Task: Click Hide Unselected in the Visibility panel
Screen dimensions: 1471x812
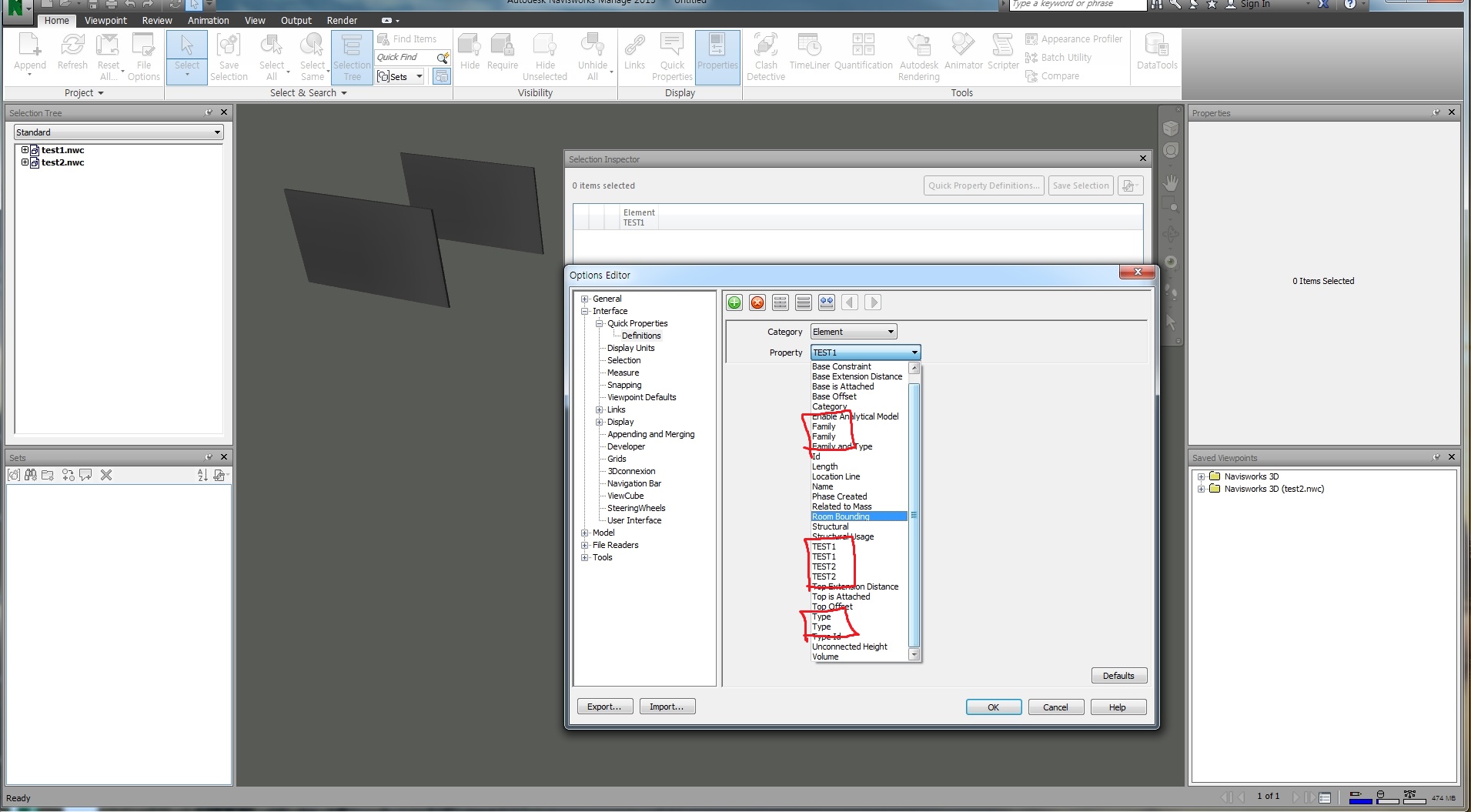Action: (545, 56)
